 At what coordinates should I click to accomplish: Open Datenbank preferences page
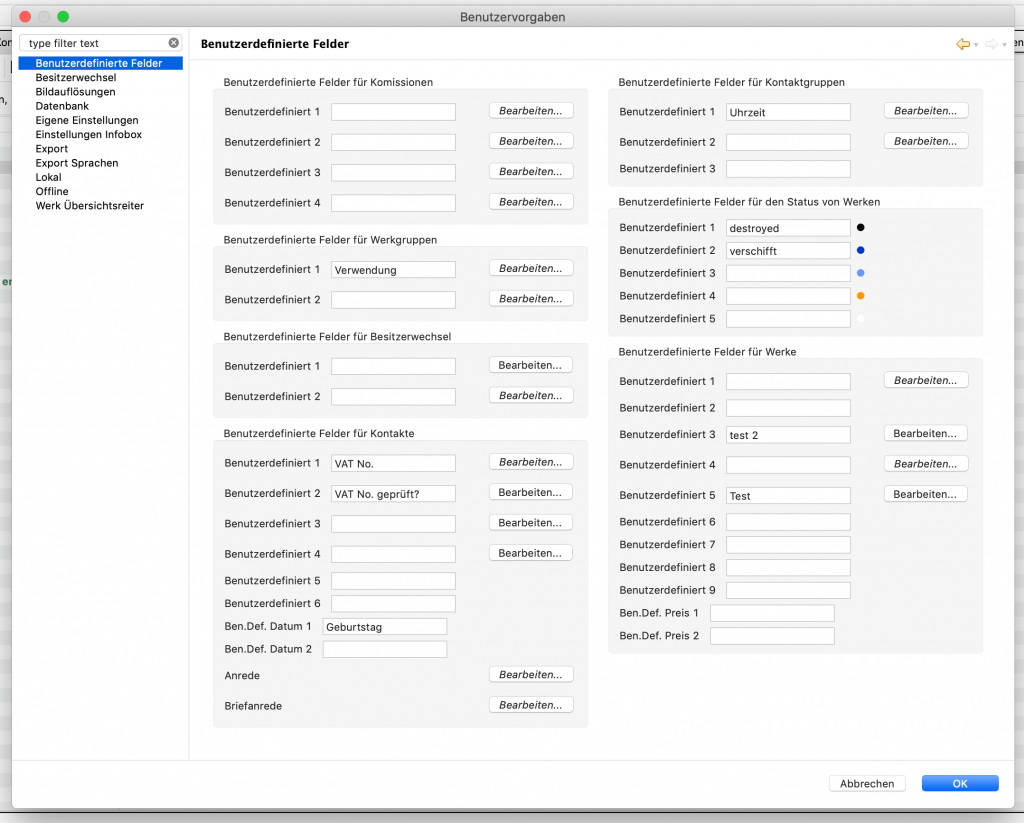(62, 106)
